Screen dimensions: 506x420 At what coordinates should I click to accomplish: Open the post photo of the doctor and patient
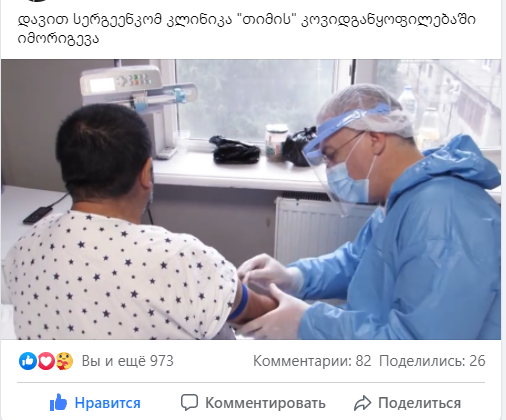coord(251,199)
